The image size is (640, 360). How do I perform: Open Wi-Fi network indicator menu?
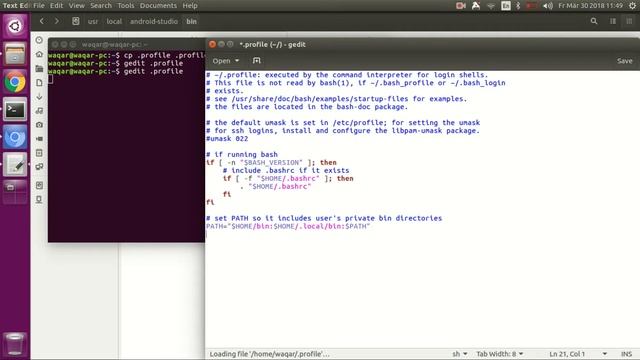tap(491, 6)
